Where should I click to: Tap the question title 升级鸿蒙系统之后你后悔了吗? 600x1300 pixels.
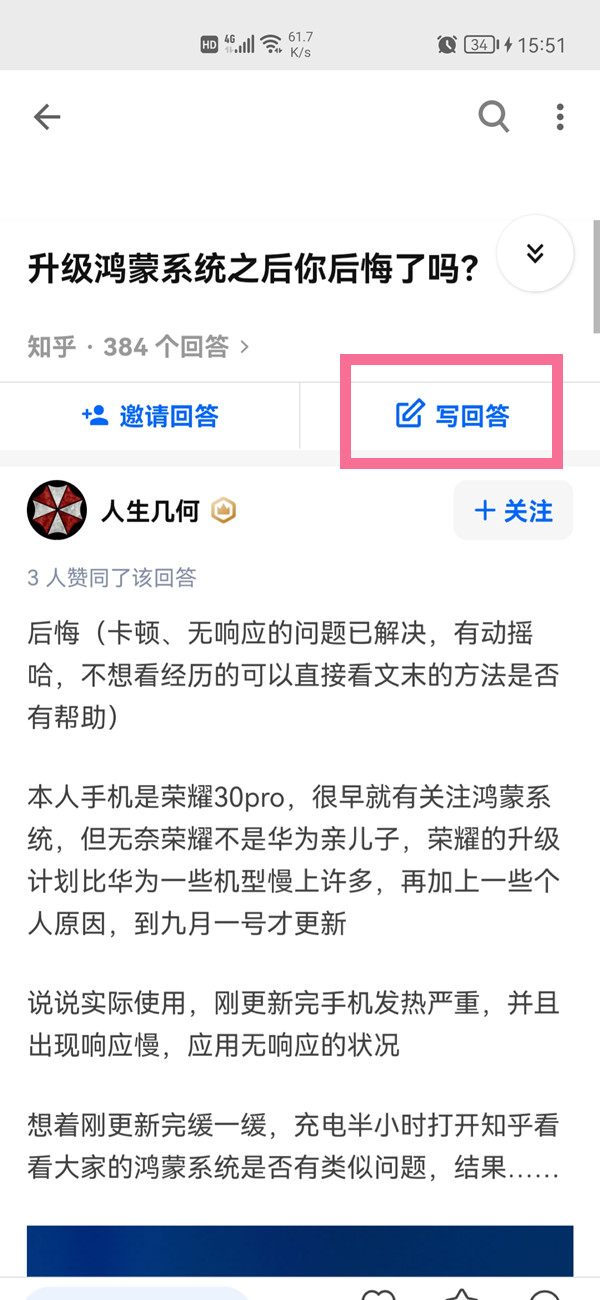point(253,270)
